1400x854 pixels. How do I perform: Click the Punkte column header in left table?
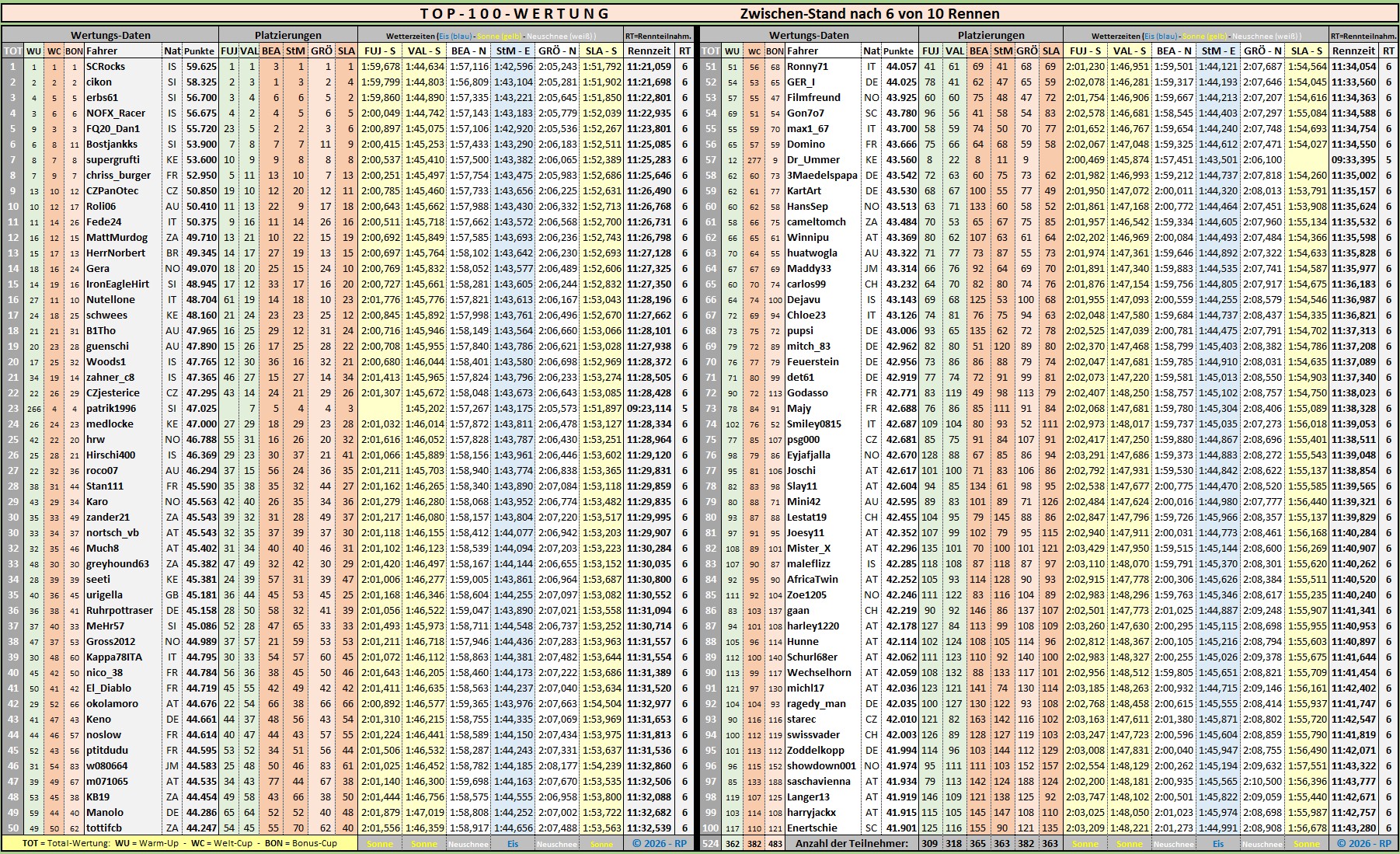click(200, 51)
